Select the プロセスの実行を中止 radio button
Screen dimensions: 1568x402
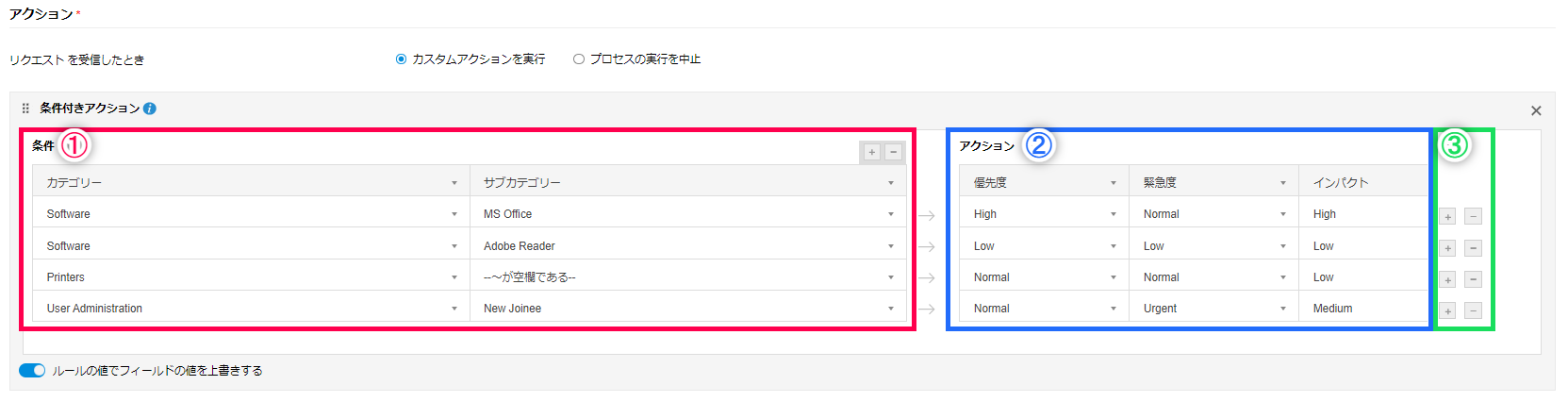[x=579, y=59]
